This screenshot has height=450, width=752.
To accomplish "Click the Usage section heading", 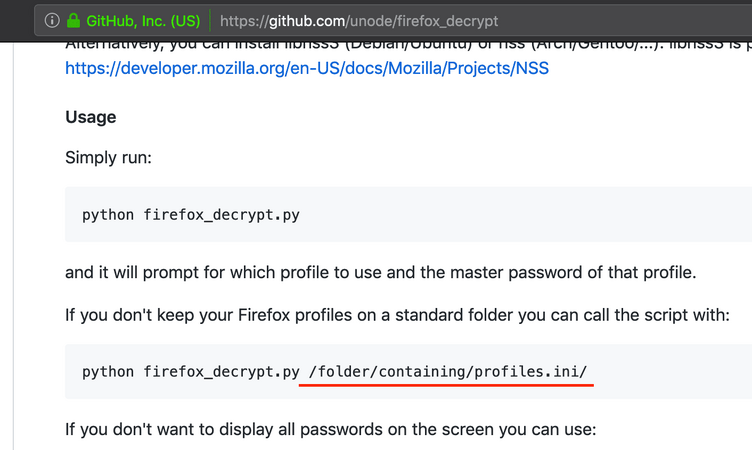I will [91, 117].
